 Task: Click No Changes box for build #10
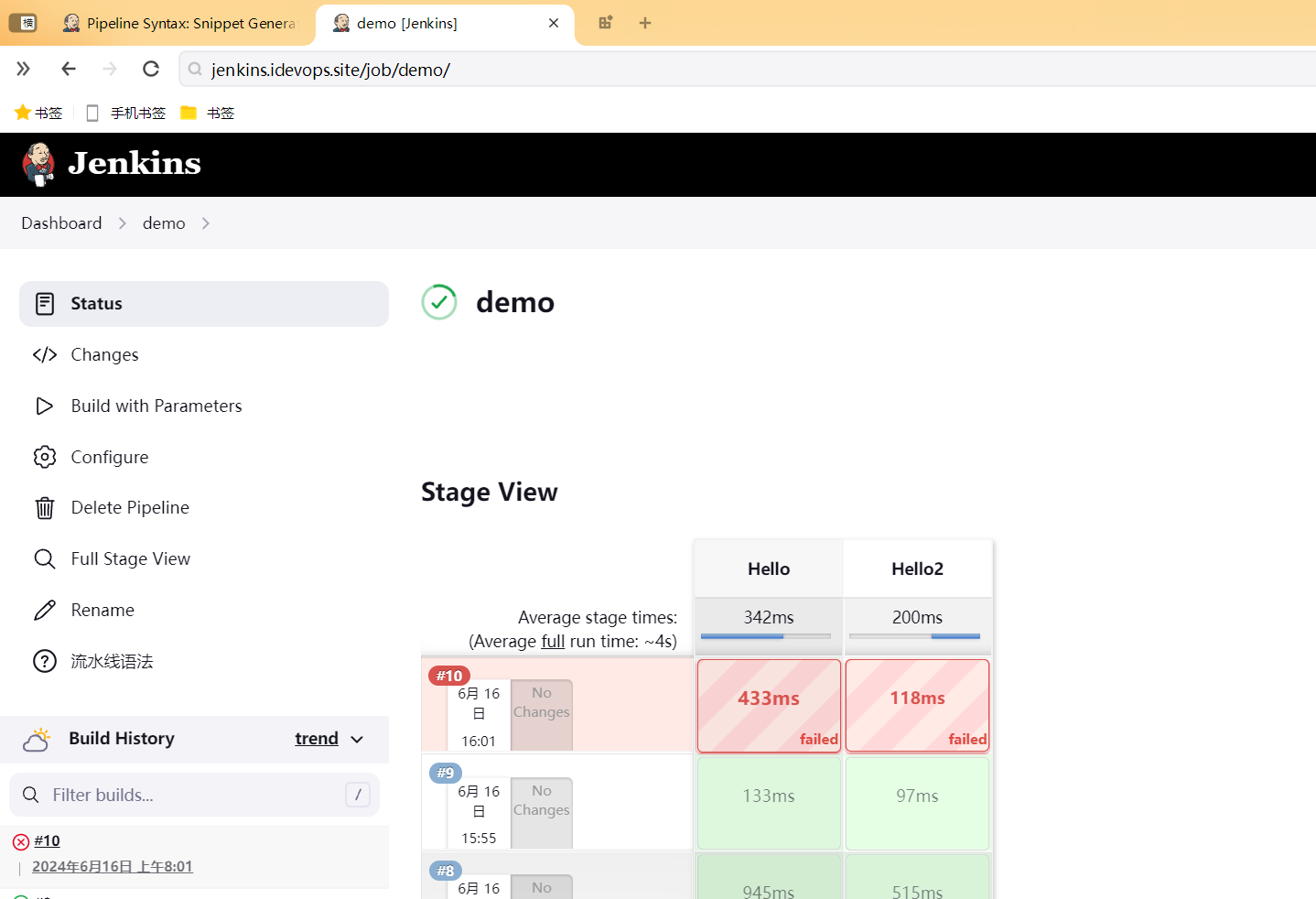pyautogui.click(x=542, y=715)
